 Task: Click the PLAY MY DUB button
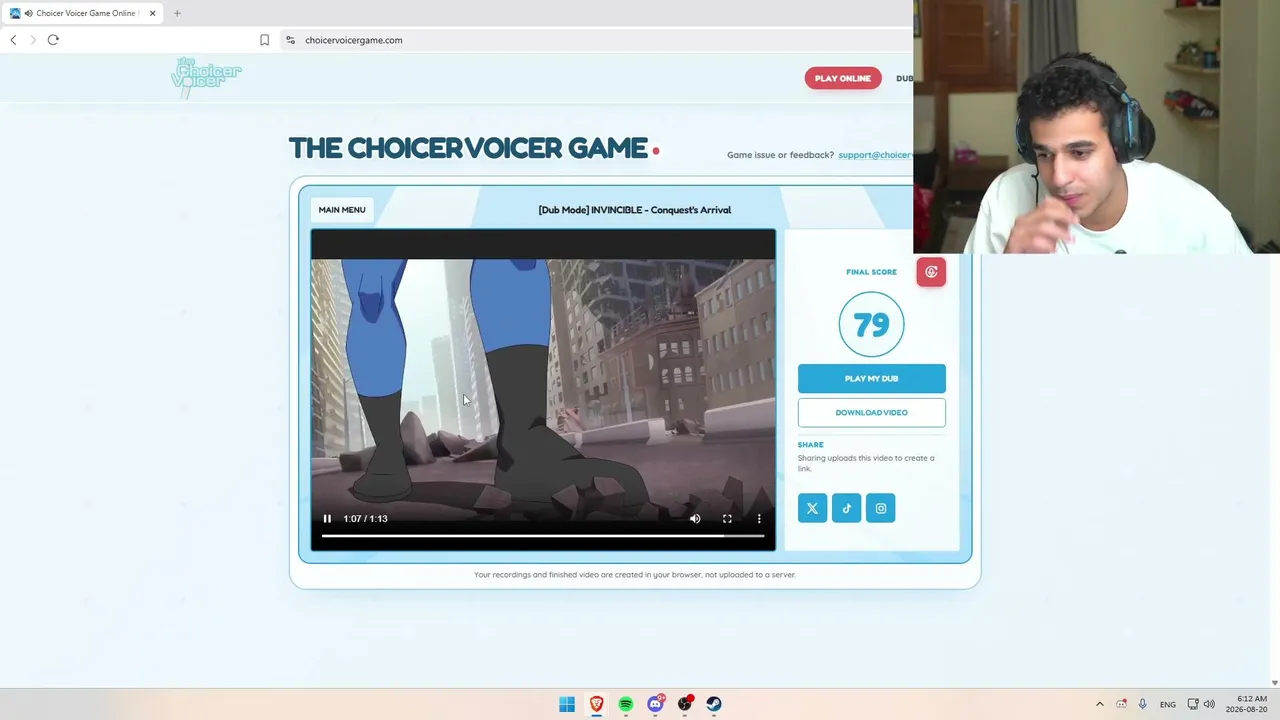coord(871,379)
